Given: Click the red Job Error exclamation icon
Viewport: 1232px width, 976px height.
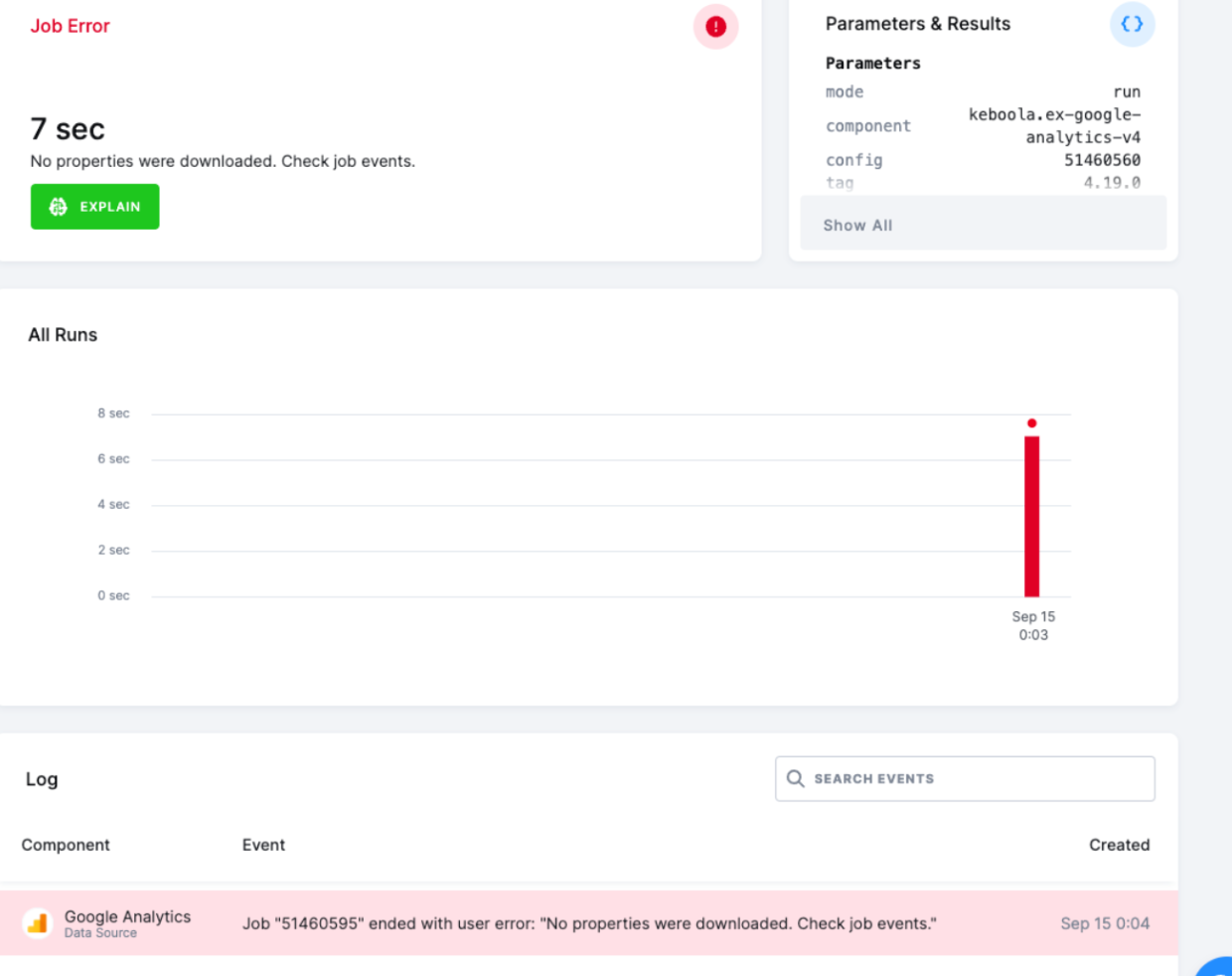Looking at the screenshot, I should point(715,27).
